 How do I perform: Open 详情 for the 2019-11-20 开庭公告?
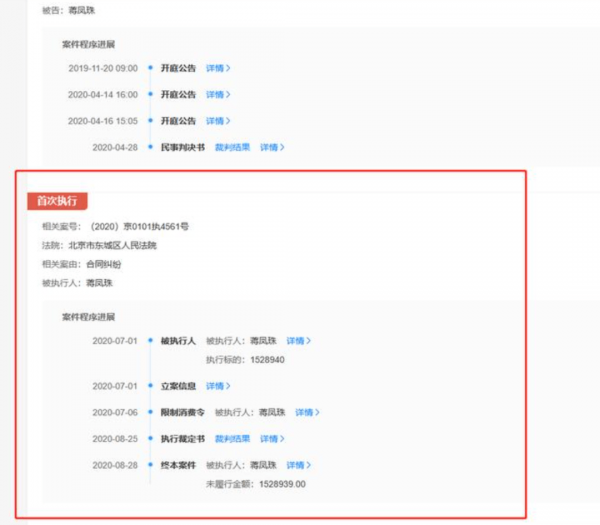pos(215,68)
